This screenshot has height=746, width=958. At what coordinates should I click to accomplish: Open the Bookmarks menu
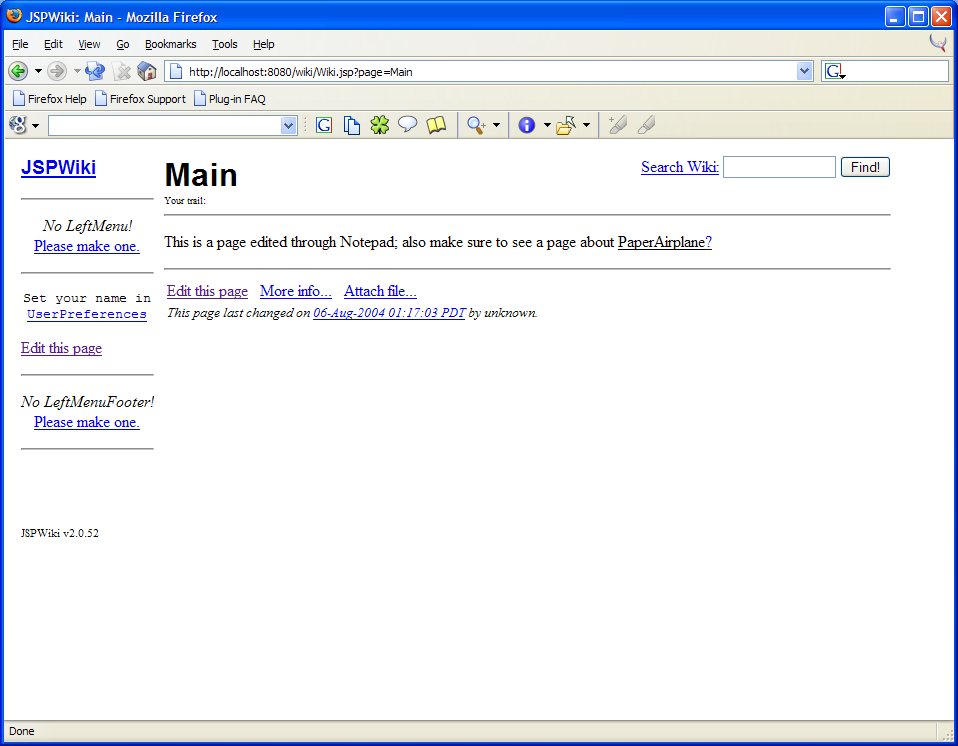coord(170,44)
